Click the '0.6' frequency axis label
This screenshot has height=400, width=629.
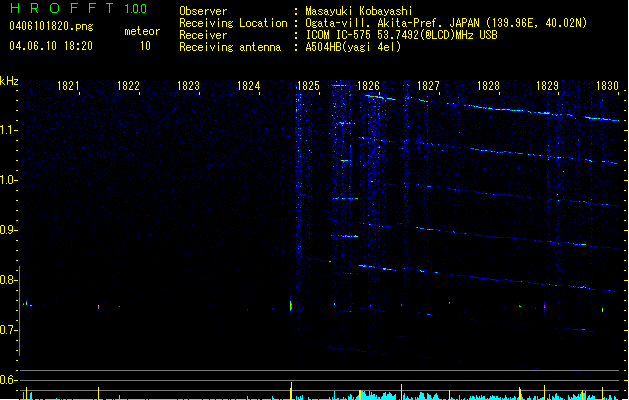(8, 380)
